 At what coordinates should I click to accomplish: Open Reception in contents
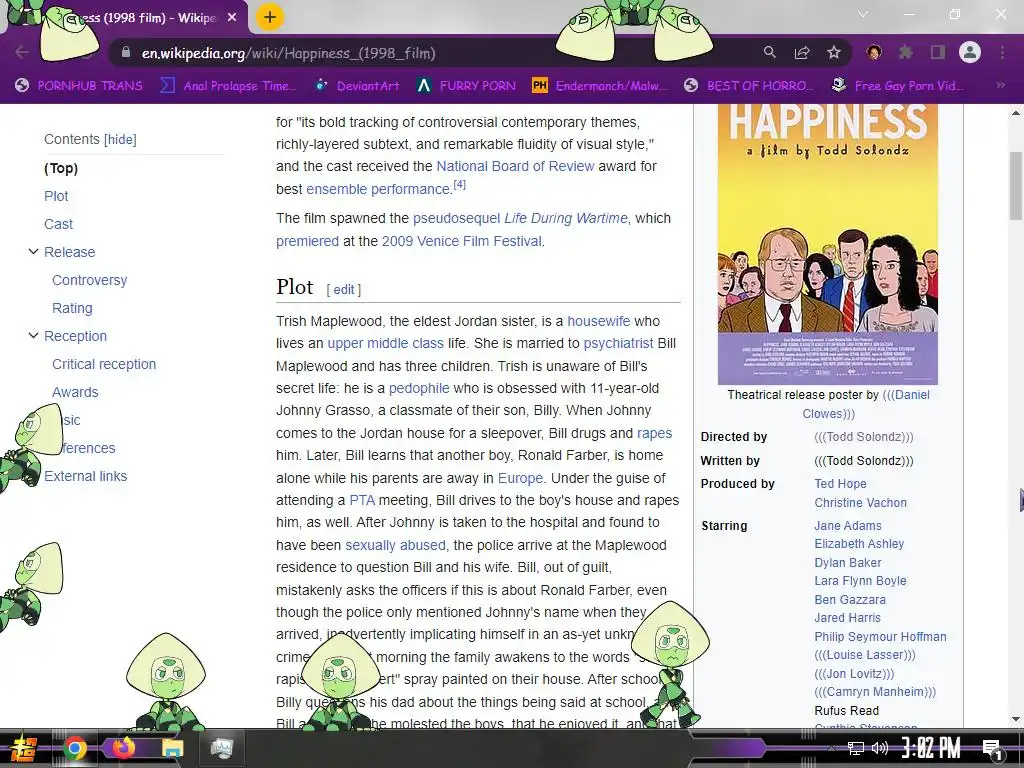(x=75, y=336)
